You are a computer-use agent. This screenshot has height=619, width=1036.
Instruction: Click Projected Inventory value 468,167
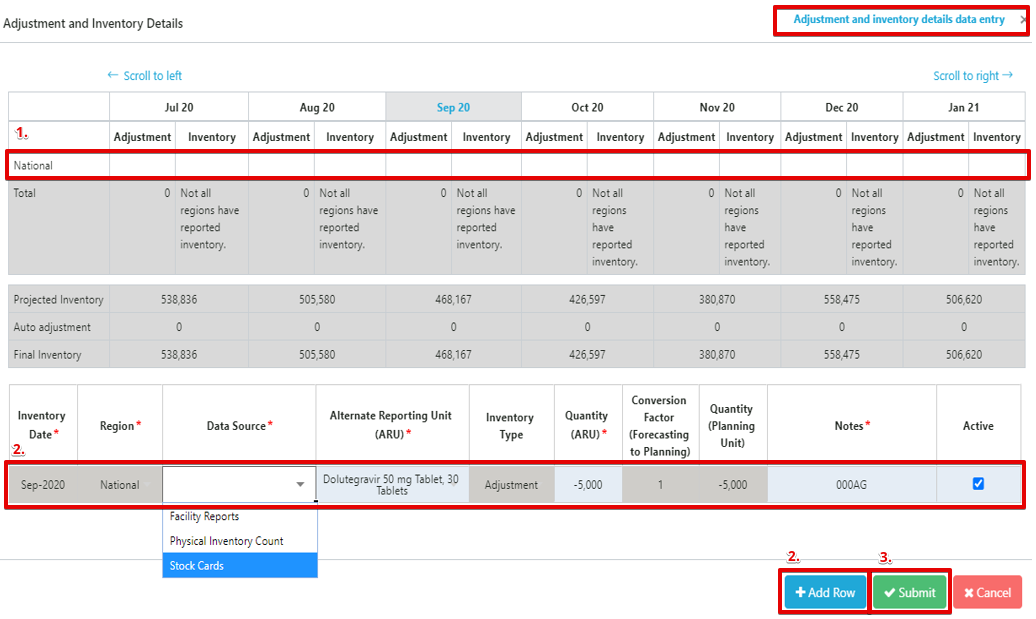[453, 299]
